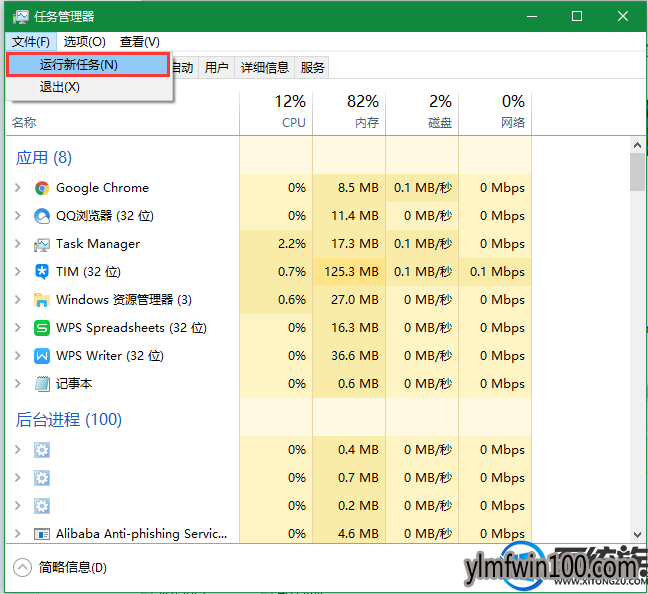
Task: Sort by the 磁盘 column header
Action: pos(422,112)
